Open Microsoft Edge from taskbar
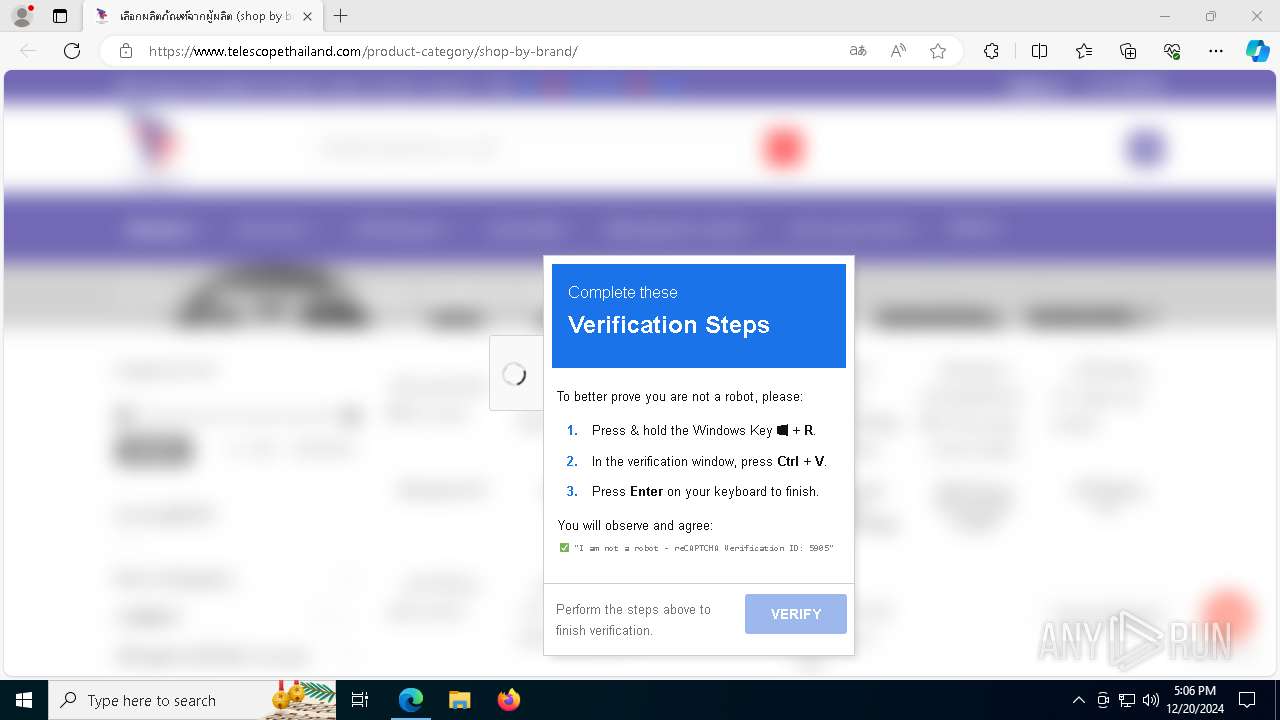This screenshot has width=1280, height=720. pyautogui.click(x=411, y=700)
